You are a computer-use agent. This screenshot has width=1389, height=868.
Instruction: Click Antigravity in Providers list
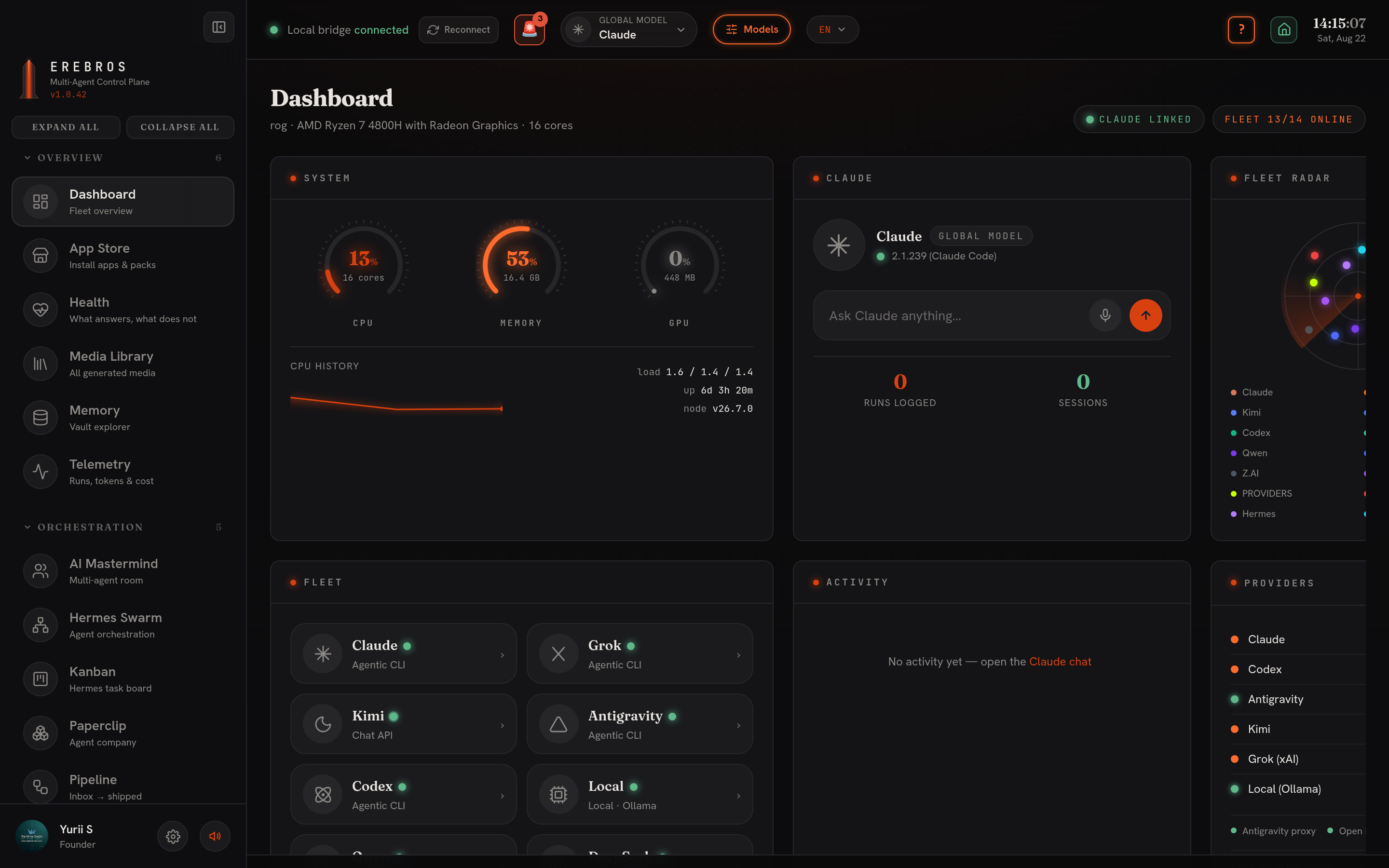pos(1275,699)
